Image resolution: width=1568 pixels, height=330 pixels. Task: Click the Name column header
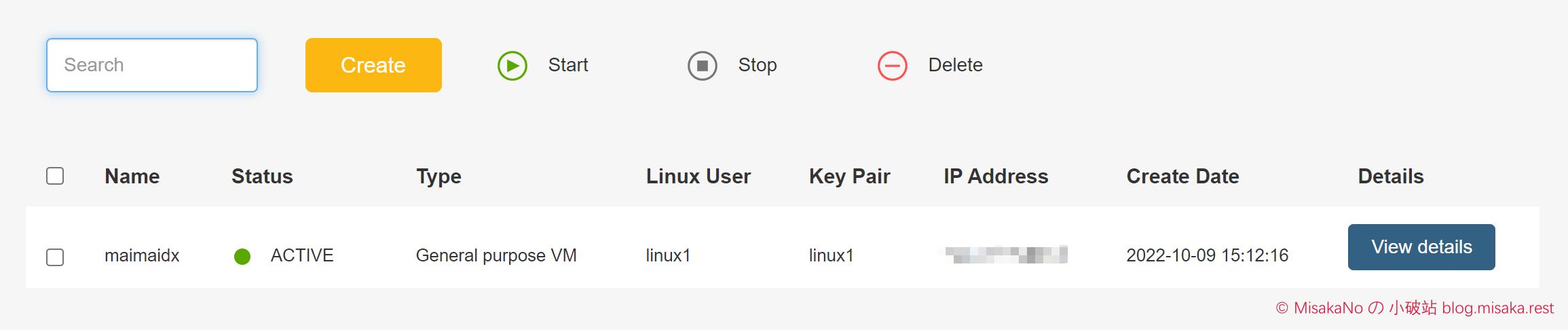tap(132, 177)
